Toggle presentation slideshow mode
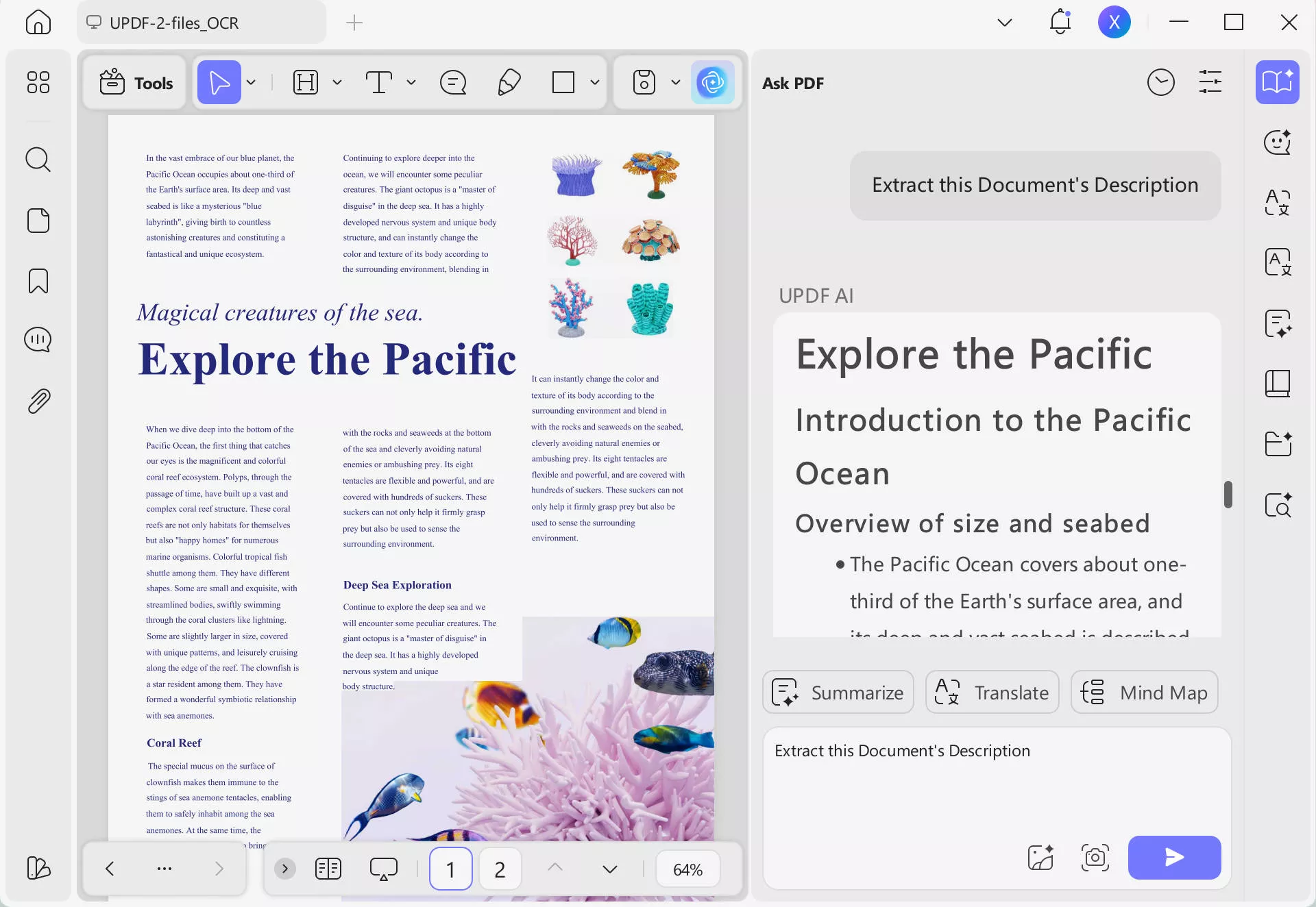 click(x=383, y=868)
